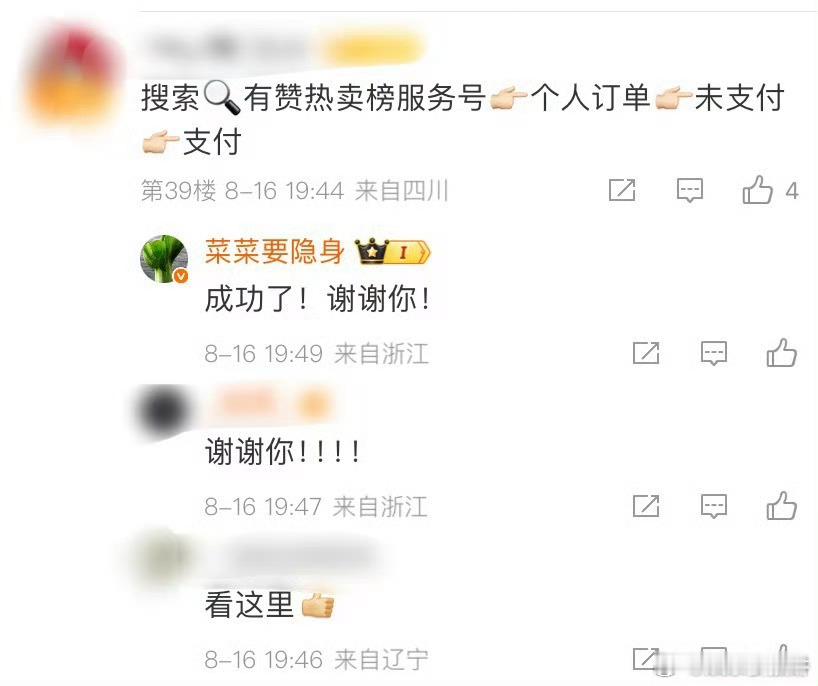The image size is (818, 686).
Task: Like the 谢谢你!!!! reply from 浙江
Action: [x=781, y=505]
